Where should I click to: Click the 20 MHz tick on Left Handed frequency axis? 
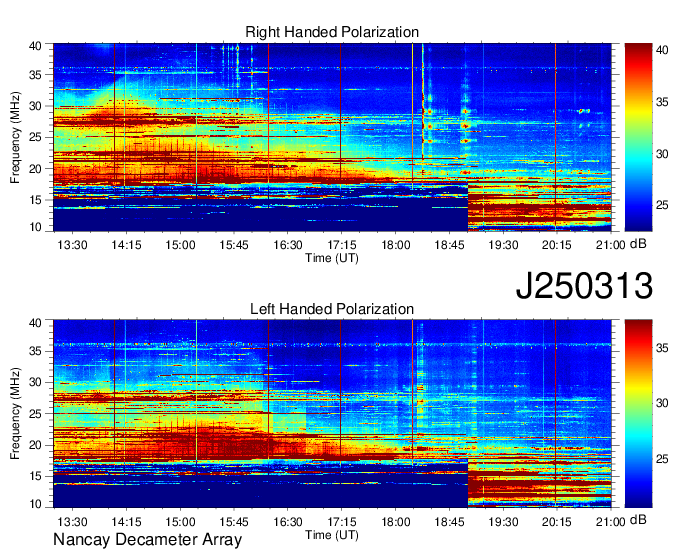pos(35,445)
